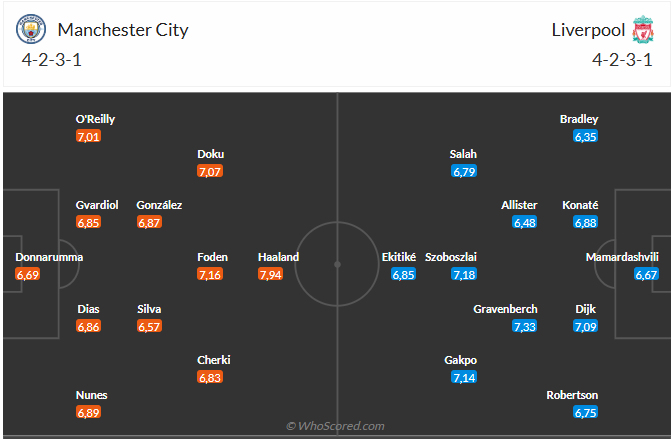671x439 pixels.
Task: Open player Salah's name
Action: coord(463,154)
